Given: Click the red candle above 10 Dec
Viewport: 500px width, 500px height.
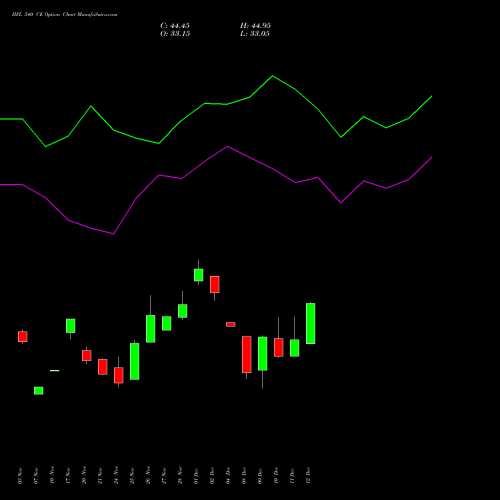Looking at the screenshot, I should 279,347.
